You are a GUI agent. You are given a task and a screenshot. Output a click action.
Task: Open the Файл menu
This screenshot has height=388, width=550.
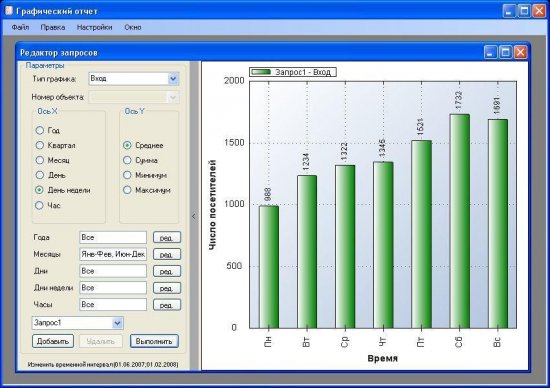tap(20, 27)
